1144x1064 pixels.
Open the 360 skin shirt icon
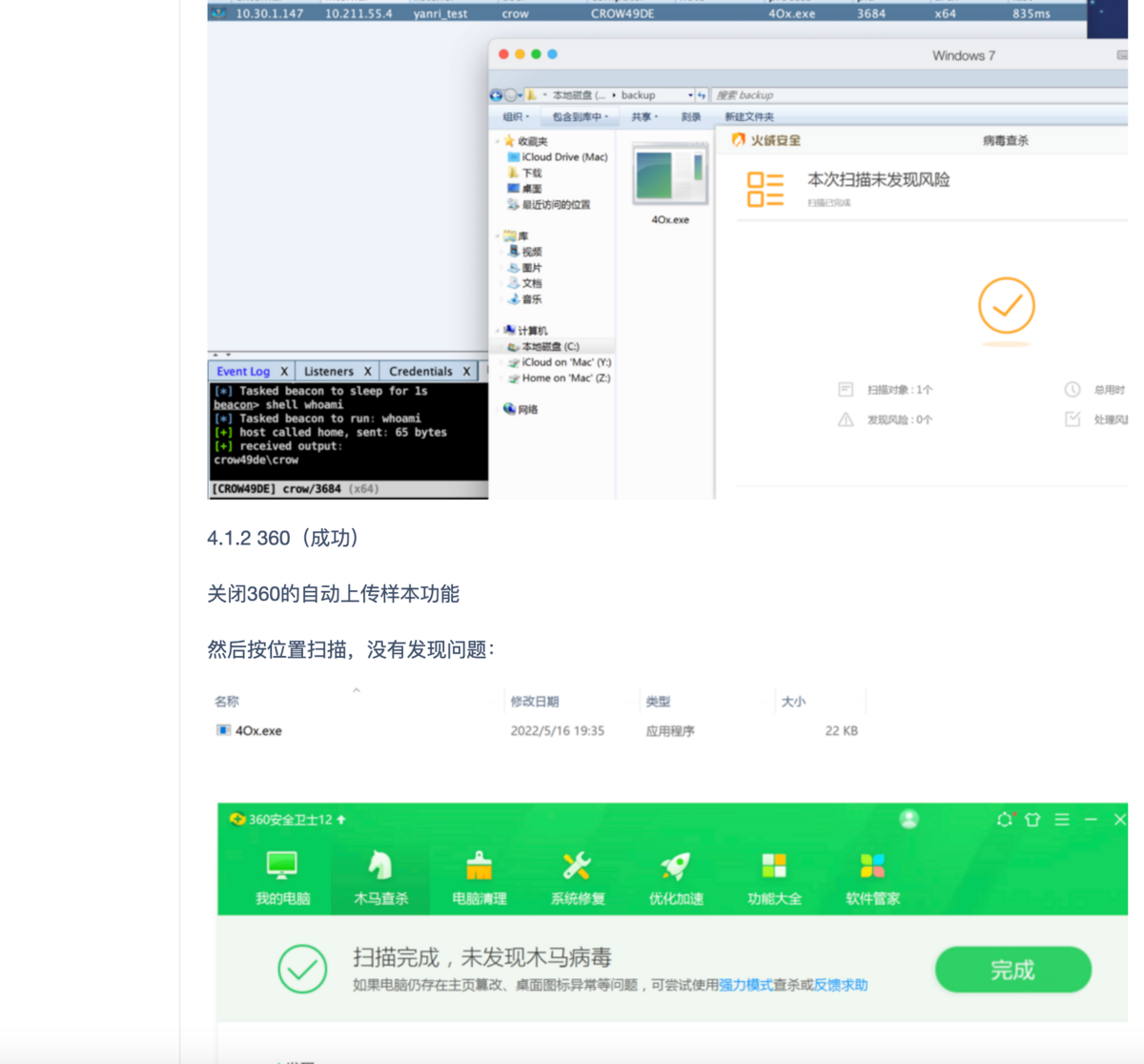(x=1032, y=819)
